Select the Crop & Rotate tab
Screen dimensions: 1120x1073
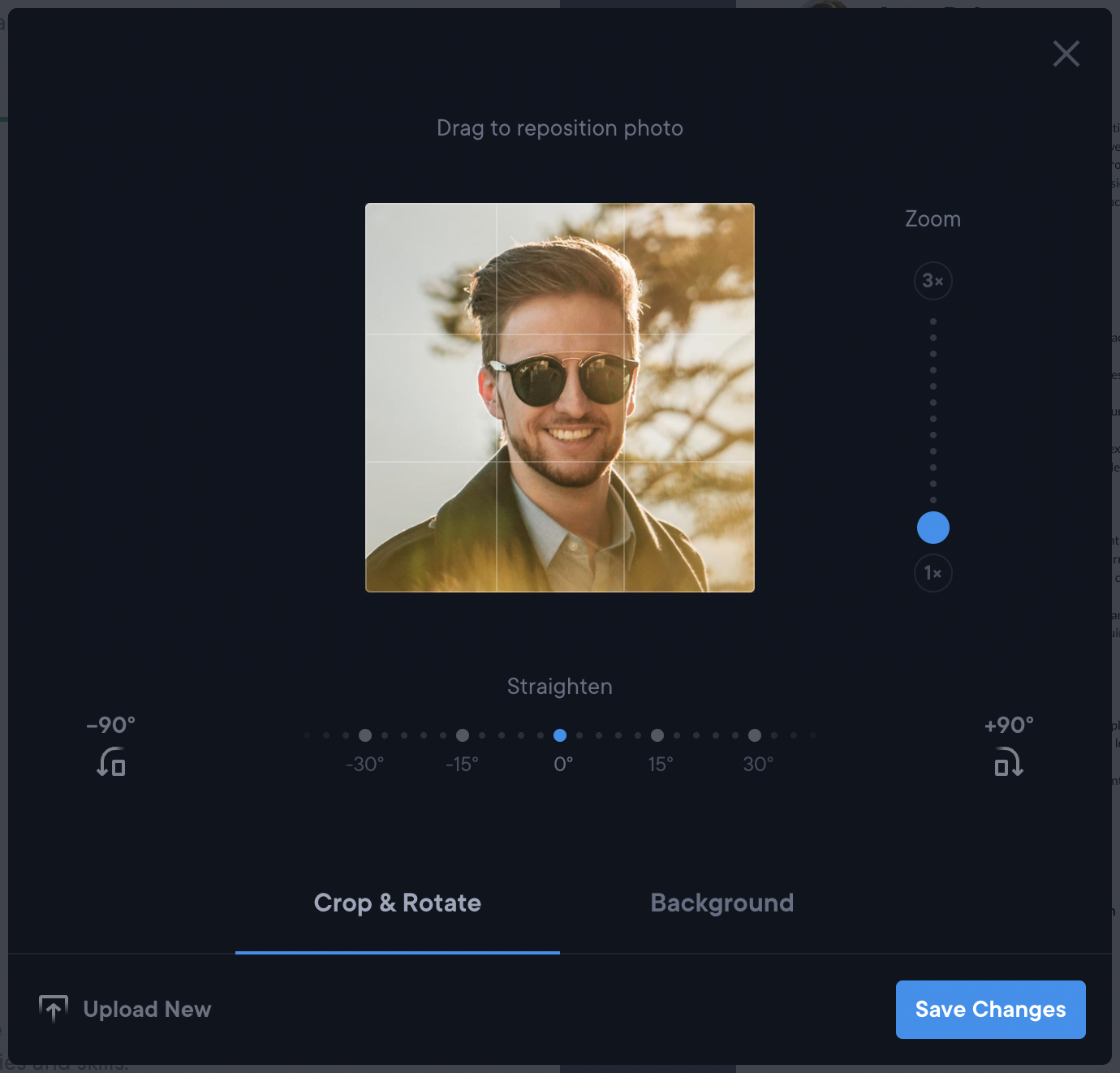398,903
